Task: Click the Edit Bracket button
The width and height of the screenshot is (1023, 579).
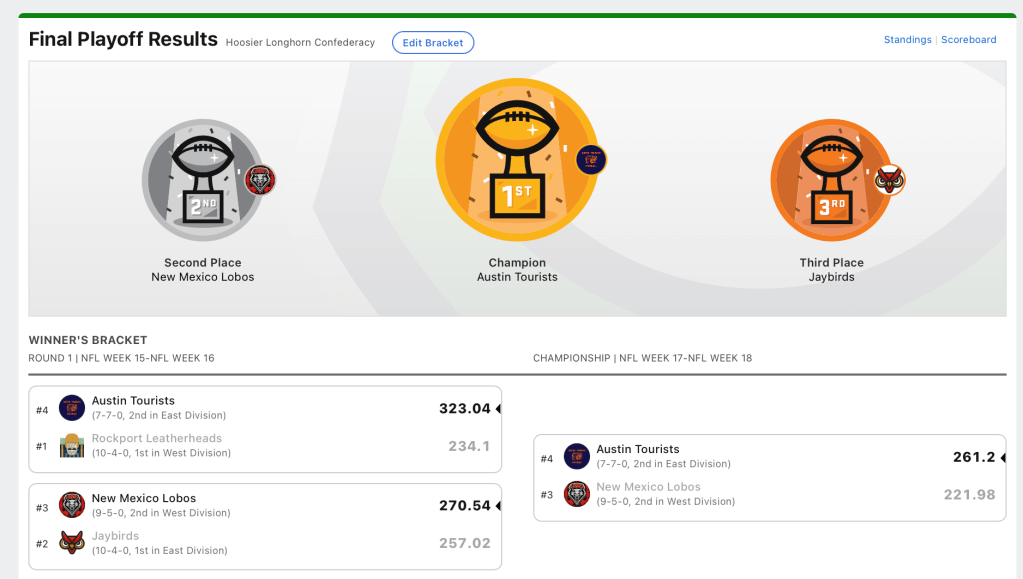Action: [432, 43]
